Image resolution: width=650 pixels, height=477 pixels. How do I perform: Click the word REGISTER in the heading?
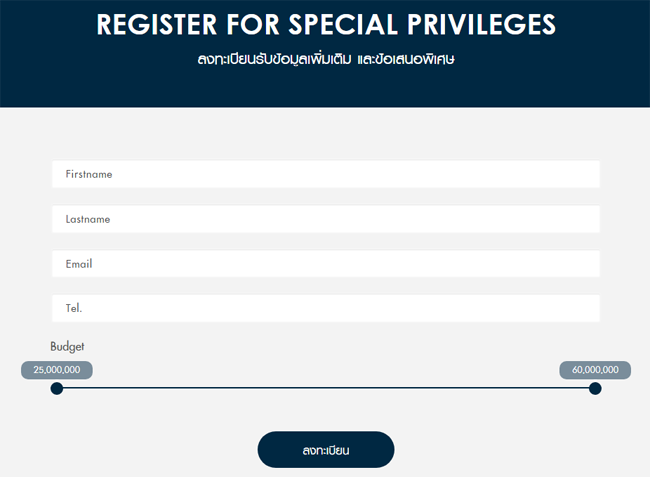point(158,24)
